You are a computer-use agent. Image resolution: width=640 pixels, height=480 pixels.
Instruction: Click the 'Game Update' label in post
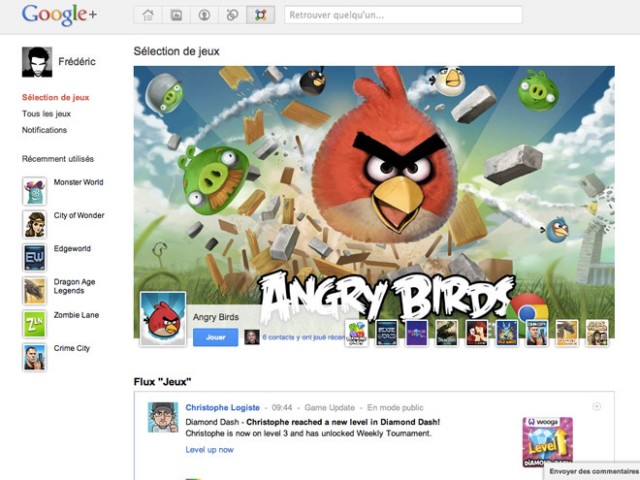tap(329, 407)
